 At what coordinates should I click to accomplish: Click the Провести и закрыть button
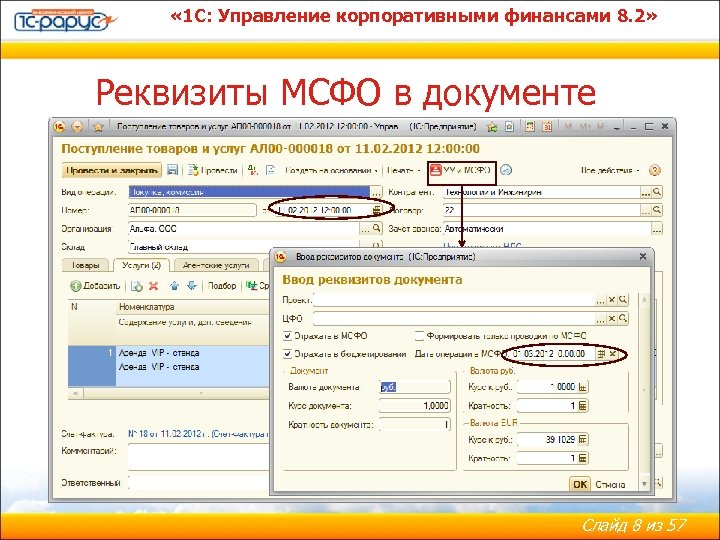[112, 170]
